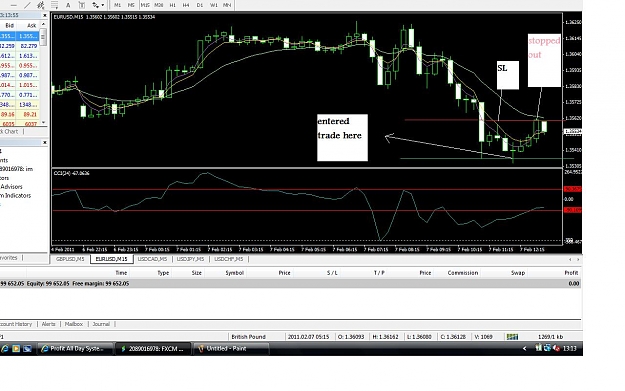The height and width of the screenshot is (391, 625).
Task: Click the Symbol column header
Action: [x=234, y=273]
